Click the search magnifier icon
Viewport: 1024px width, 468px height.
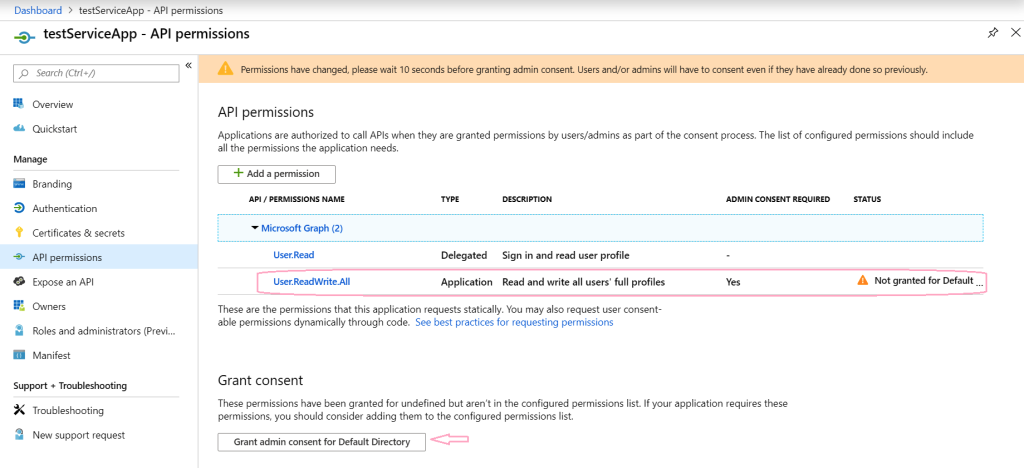[x=24, y=73]
